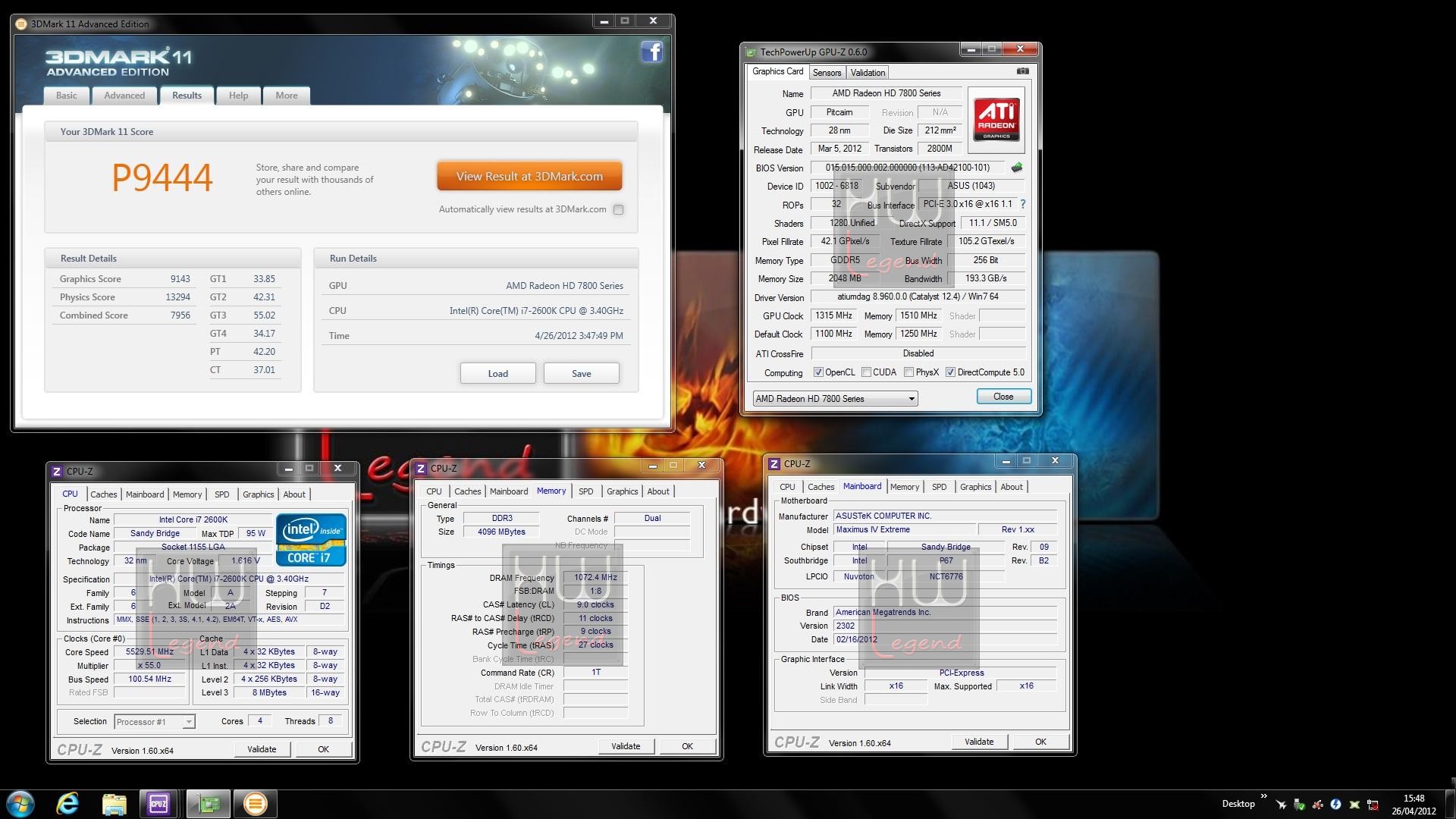Click the Save button in Run Details
The image size is (1456, 819).
[582, 373]
